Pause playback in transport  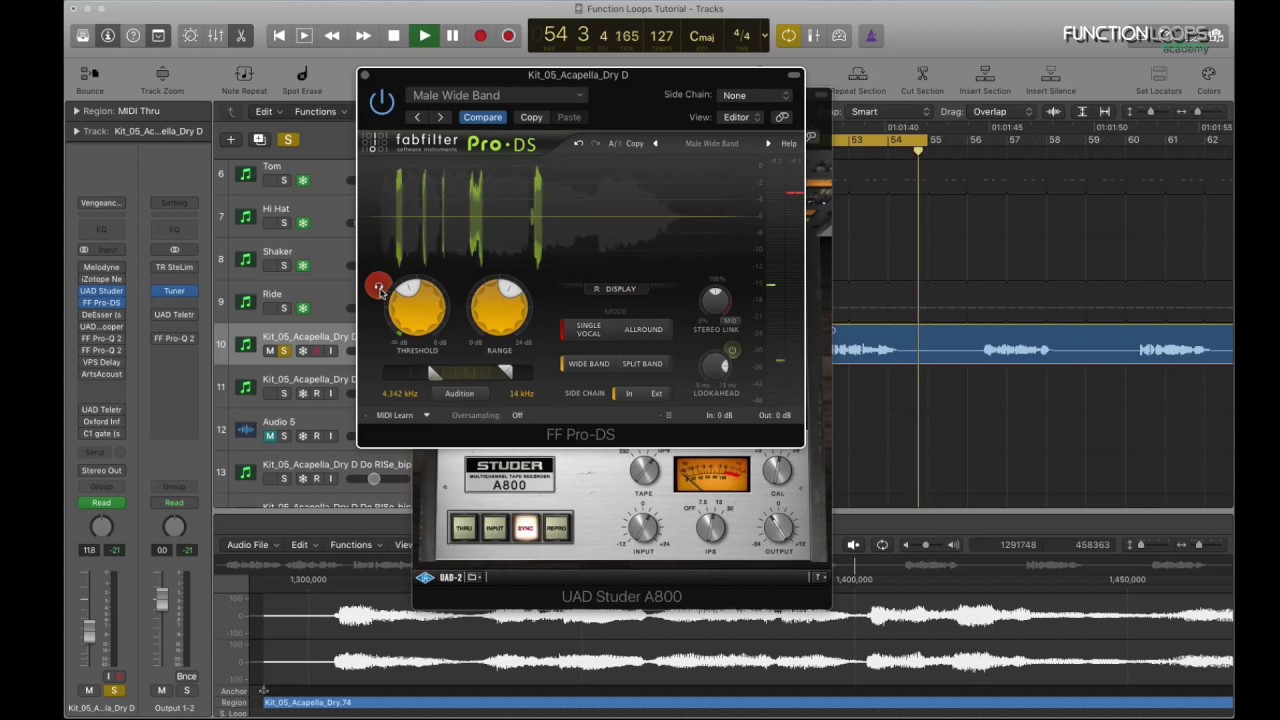(452, 36)
